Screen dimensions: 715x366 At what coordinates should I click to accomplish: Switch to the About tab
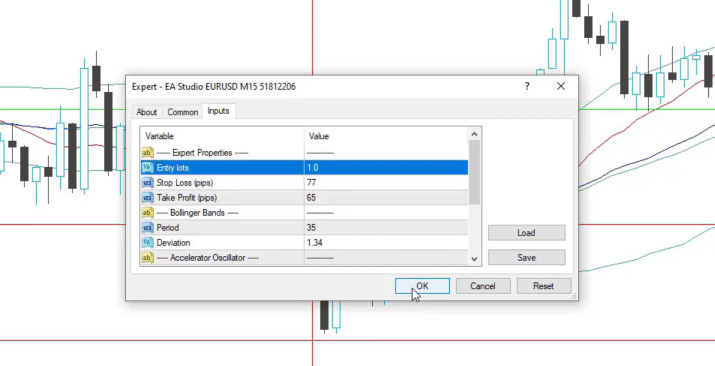pyautogui.click(x=146, y=112)
